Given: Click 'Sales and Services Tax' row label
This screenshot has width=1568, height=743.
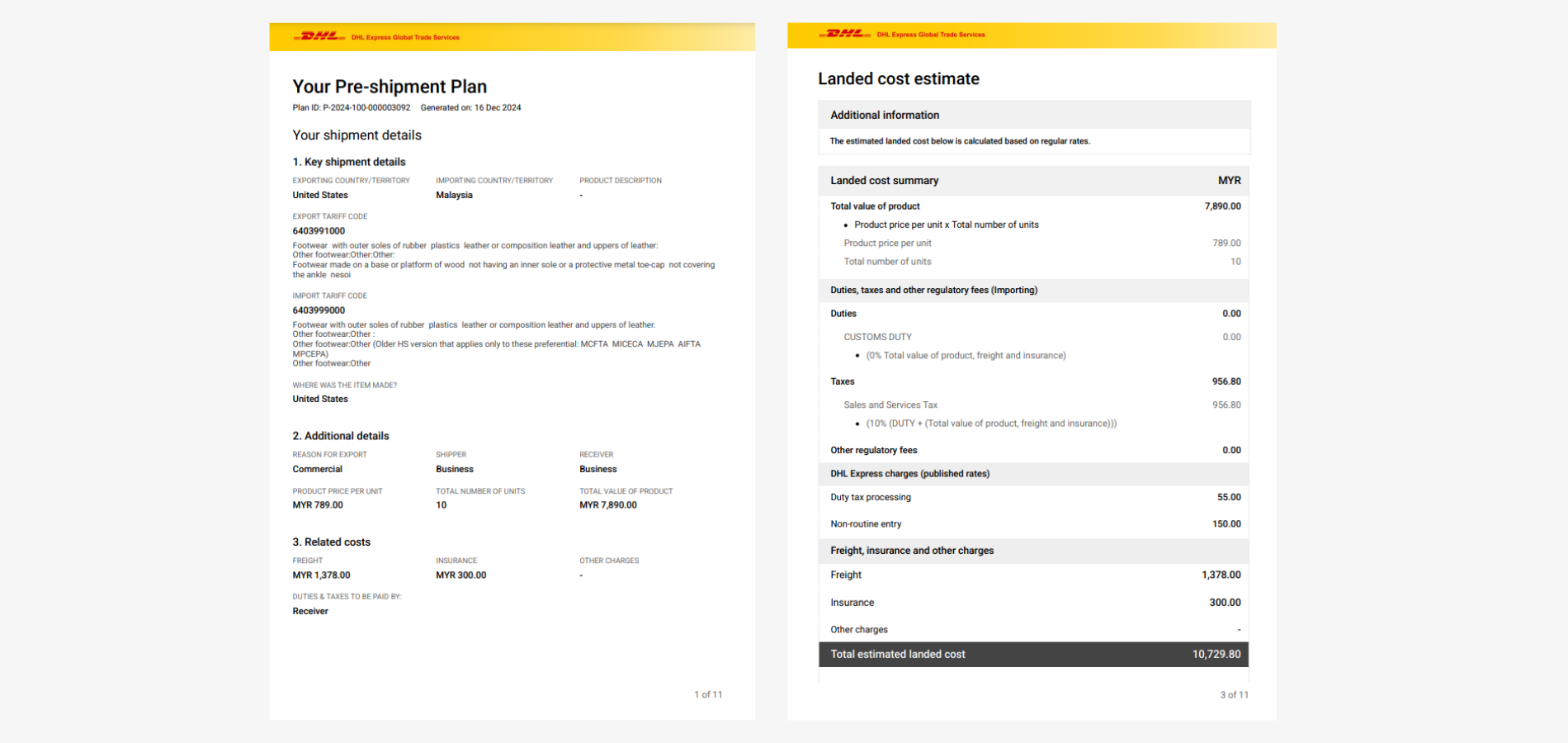Looking at the screenshot, I should [890, 405].
